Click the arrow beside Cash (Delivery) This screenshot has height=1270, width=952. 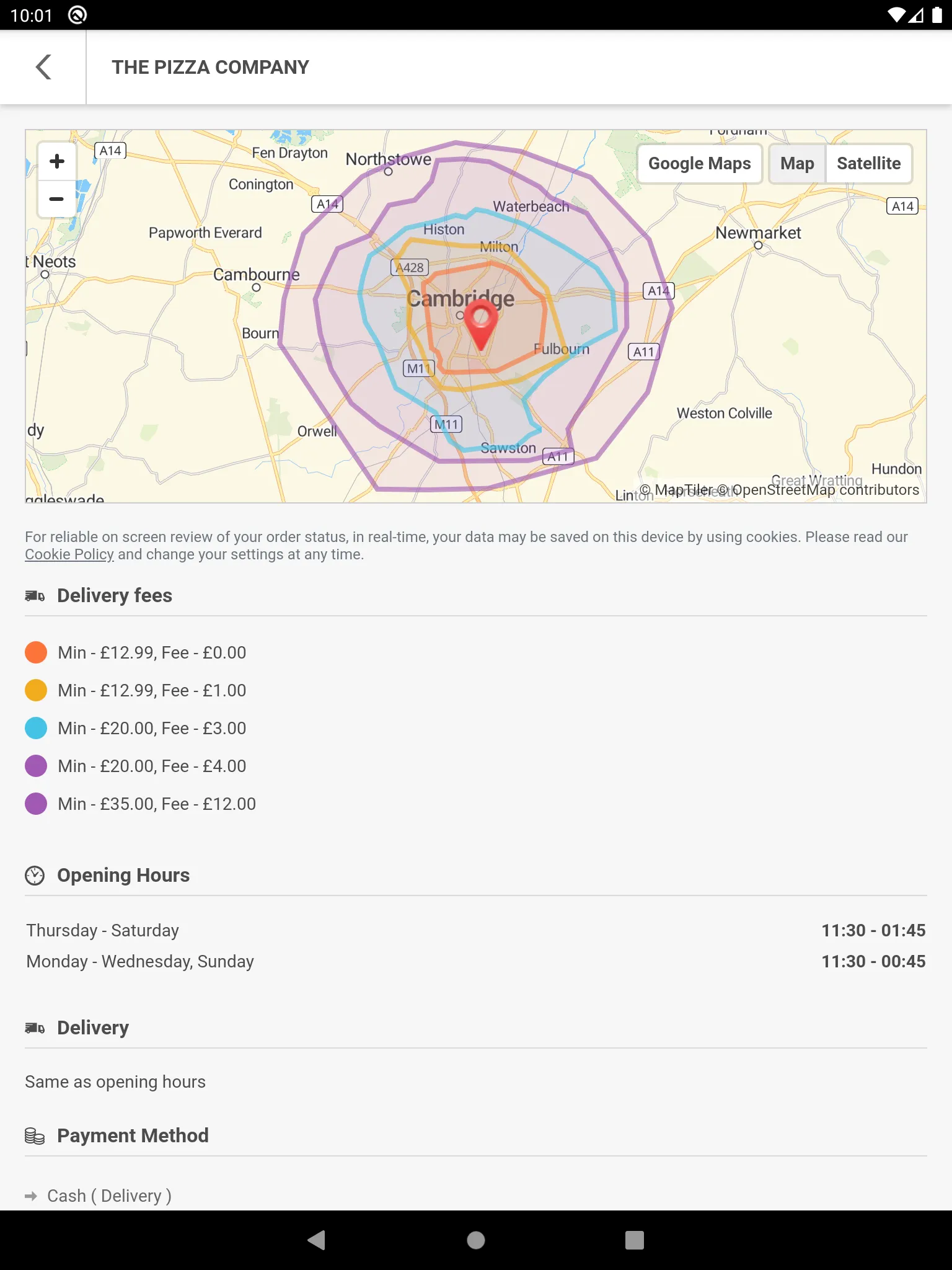[31, 1196]
